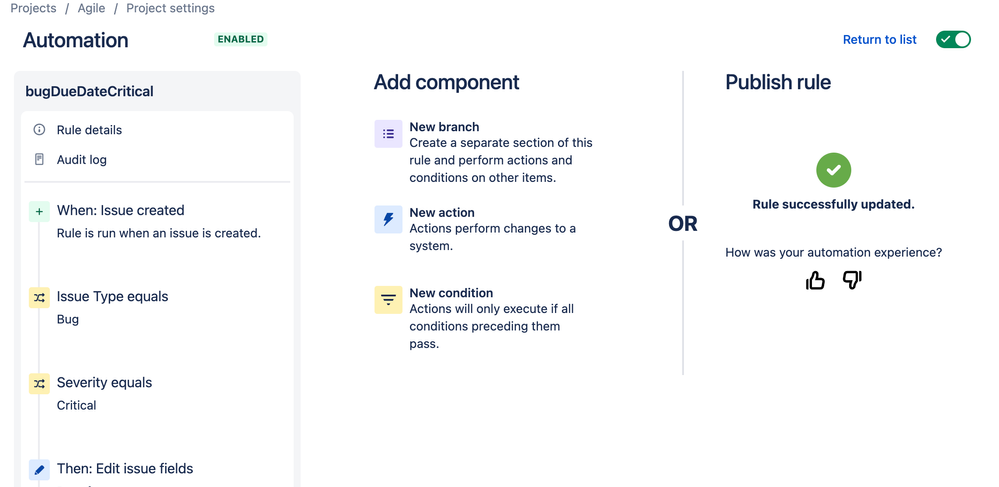The width and height of the screenshot is (999, 487).
Task: Navigate to Project settings breadcrumb
Action: click(x=170, y=8)
